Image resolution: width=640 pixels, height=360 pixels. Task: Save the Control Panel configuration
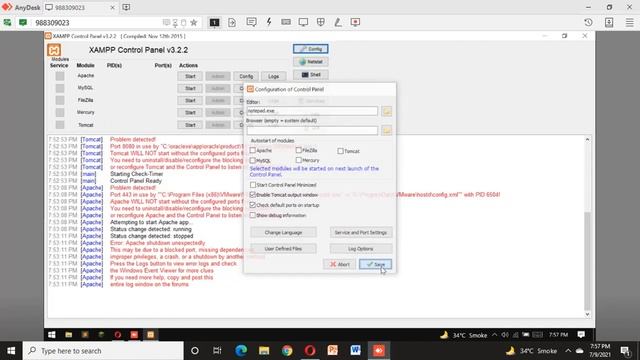(376, 264)
